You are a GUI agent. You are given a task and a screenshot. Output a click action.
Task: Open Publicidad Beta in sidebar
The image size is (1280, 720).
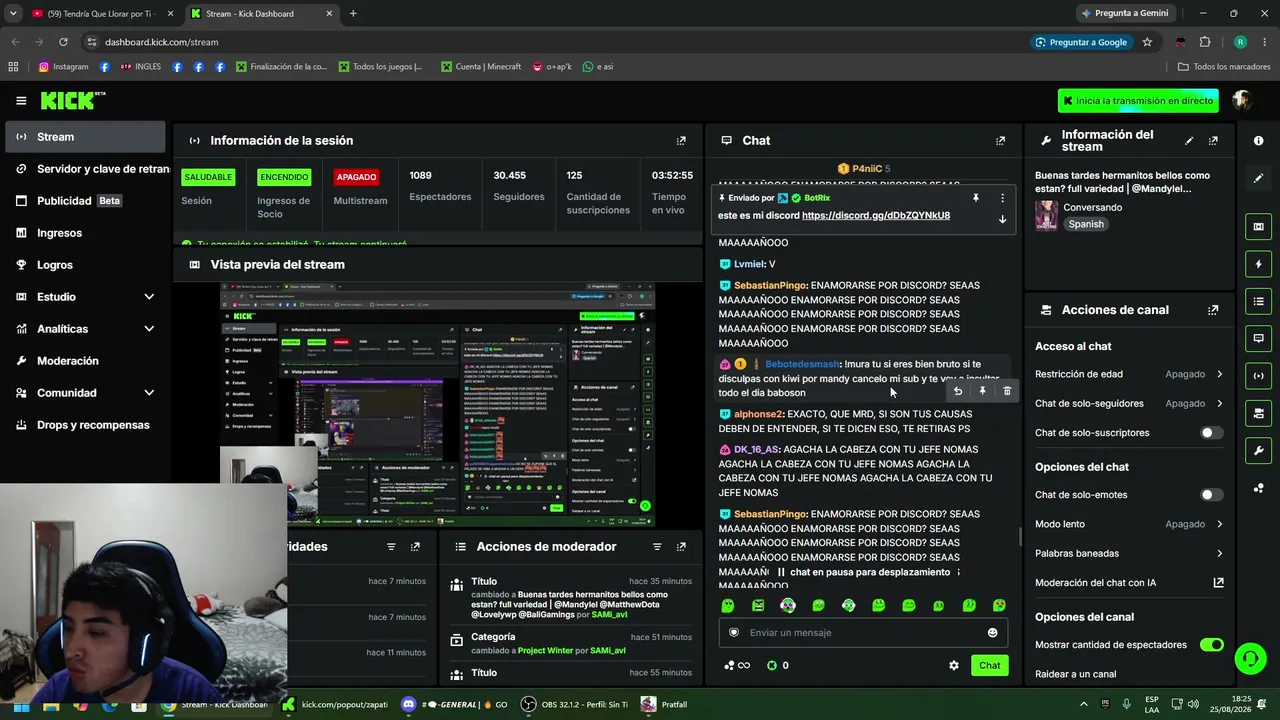pos(85,201)
